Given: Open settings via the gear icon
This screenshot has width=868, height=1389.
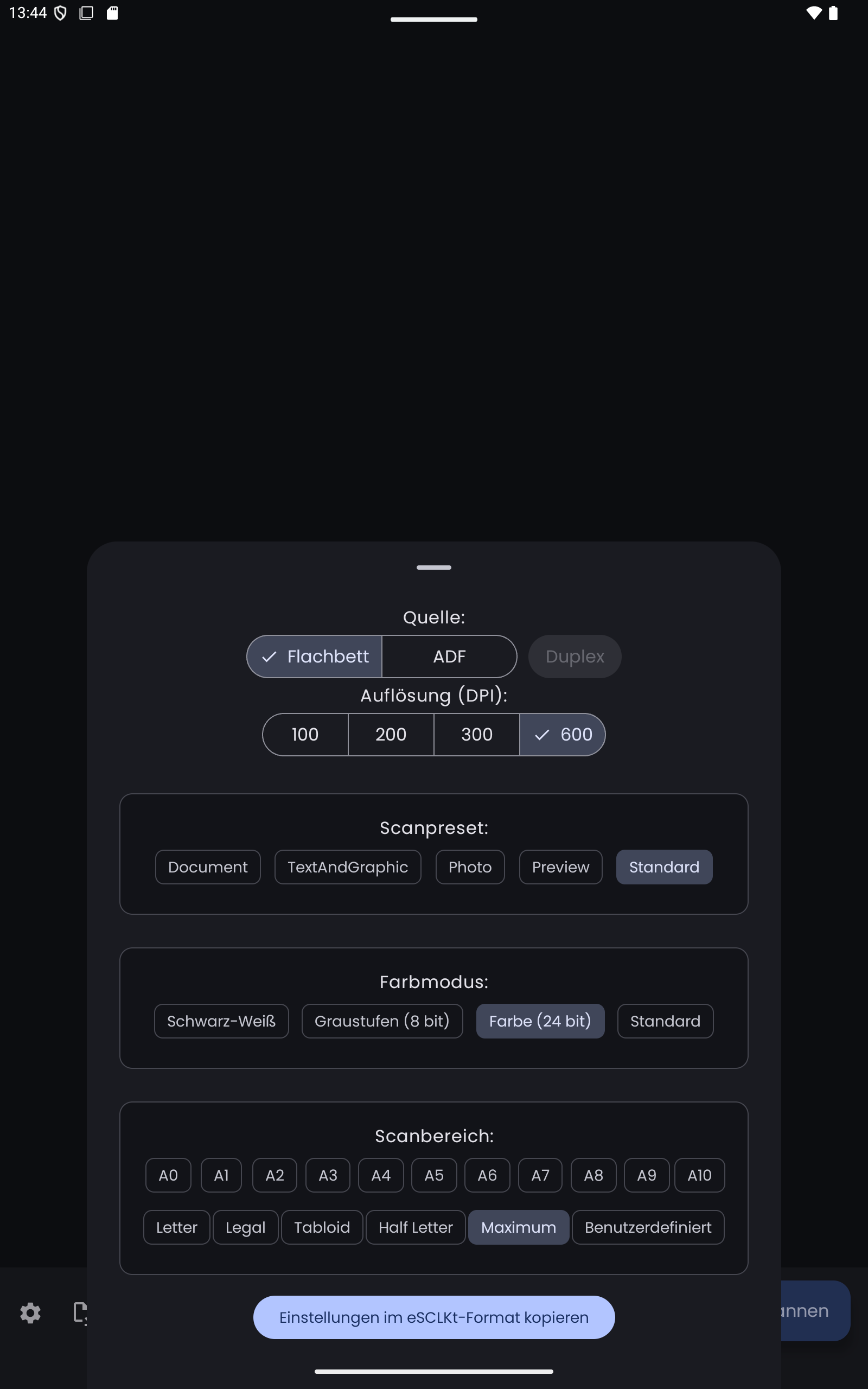Looking at the screenshot, I should (30, 1312).
